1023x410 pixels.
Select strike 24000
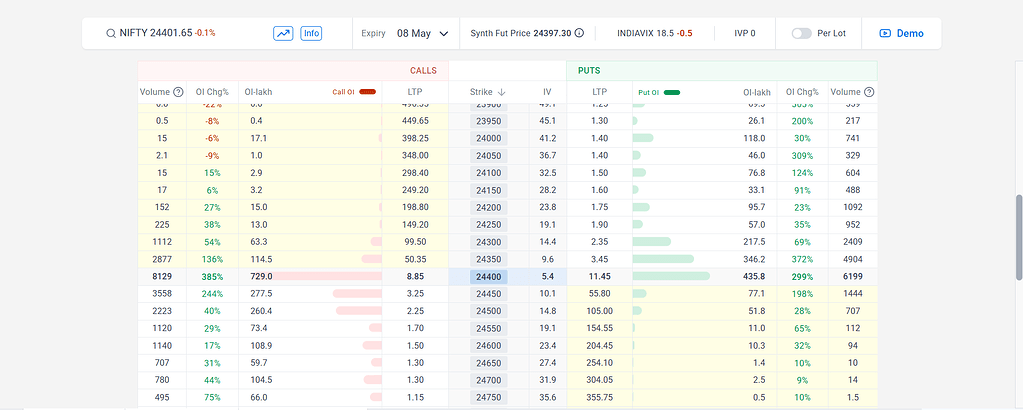pyautogui.click(x=489, y=138)
